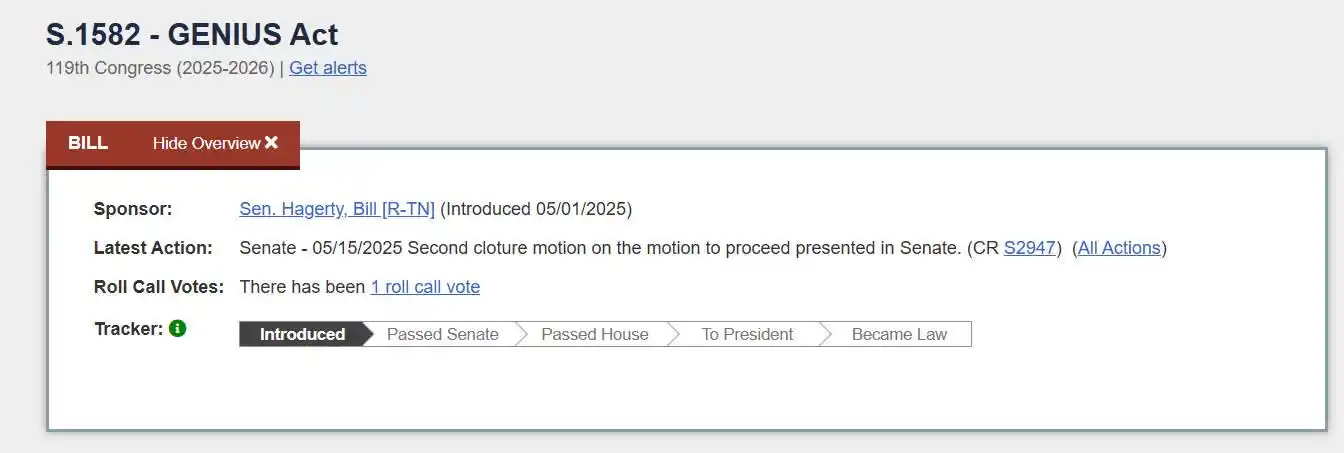1344x453 pixels.
Task: Select the BILL tab
Action: [88, 143]
